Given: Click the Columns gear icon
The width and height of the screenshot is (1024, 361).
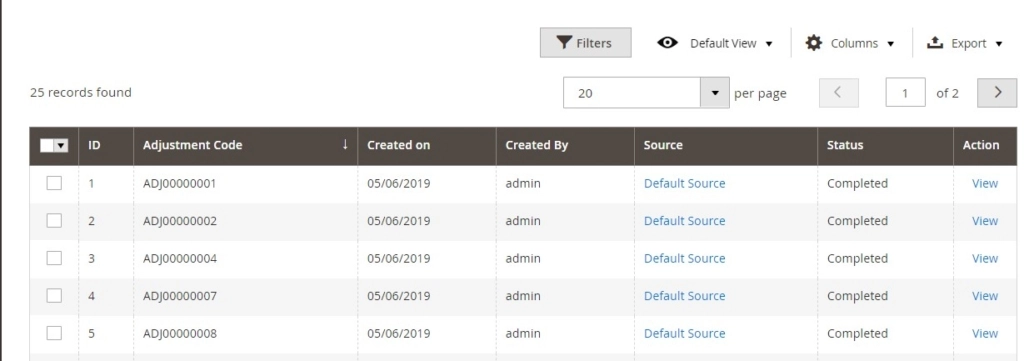Looking at the screenshot, I should tap(814, 43).
